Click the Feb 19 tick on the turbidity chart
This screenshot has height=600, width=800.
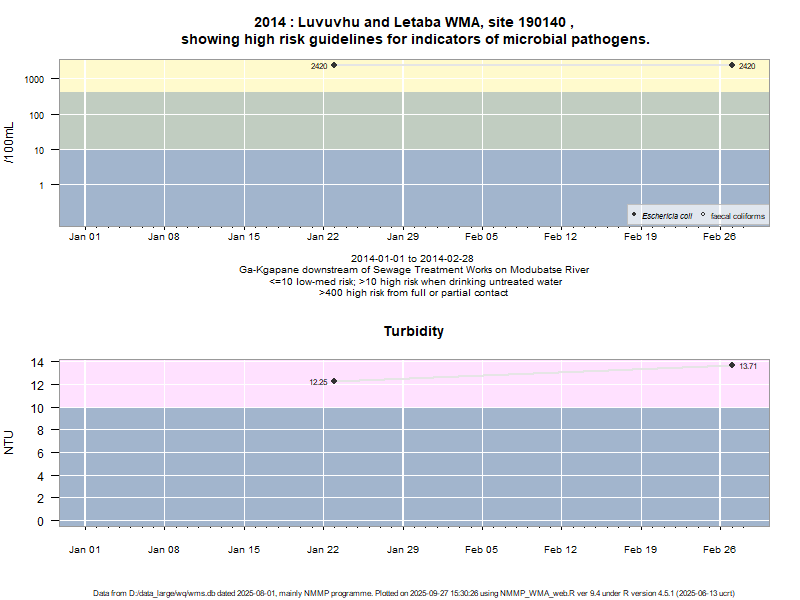pos(640,549)
